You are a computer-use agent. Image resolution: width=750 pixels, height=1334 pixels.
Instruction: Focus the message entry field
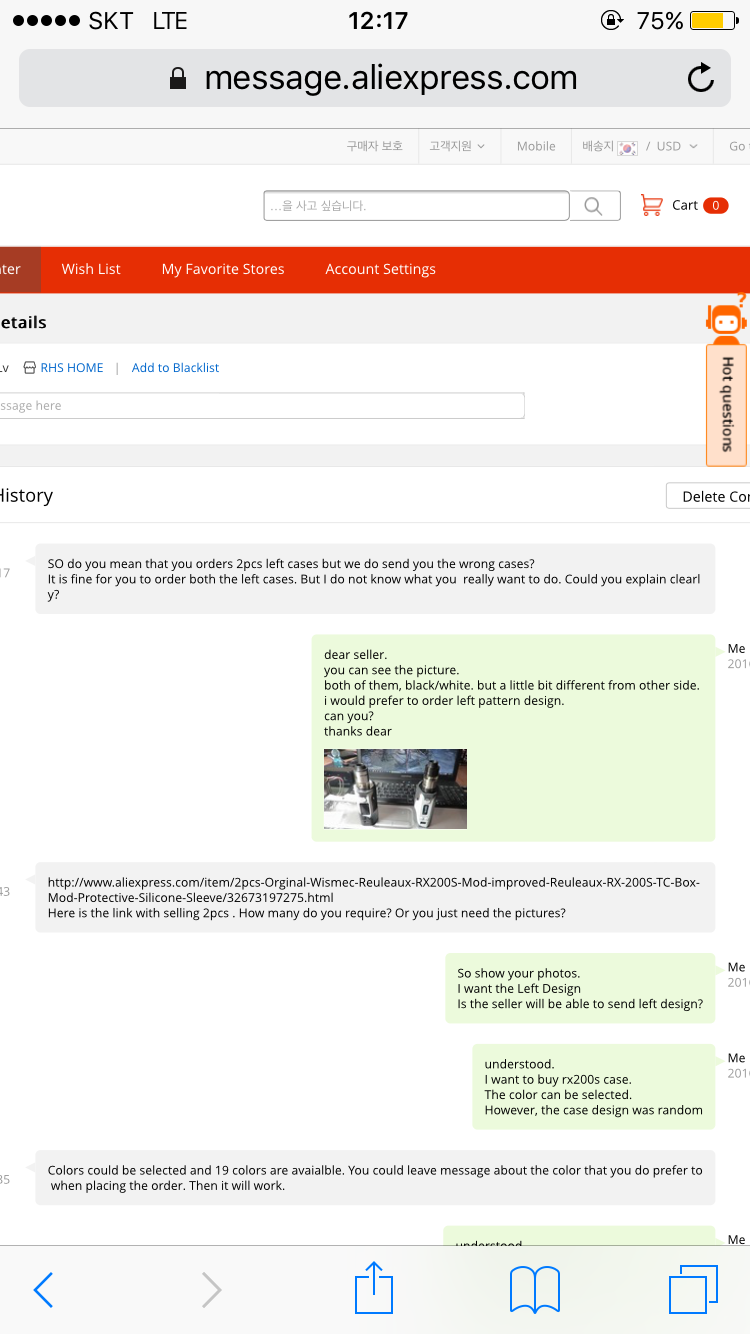coord(262,406)
